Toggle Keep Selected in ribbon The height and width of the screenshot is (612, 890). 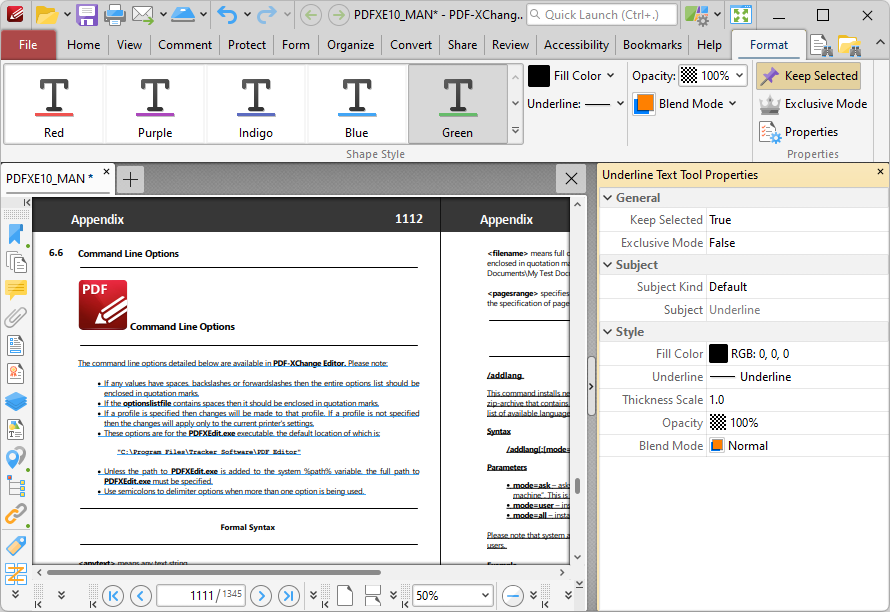(809, 76)
